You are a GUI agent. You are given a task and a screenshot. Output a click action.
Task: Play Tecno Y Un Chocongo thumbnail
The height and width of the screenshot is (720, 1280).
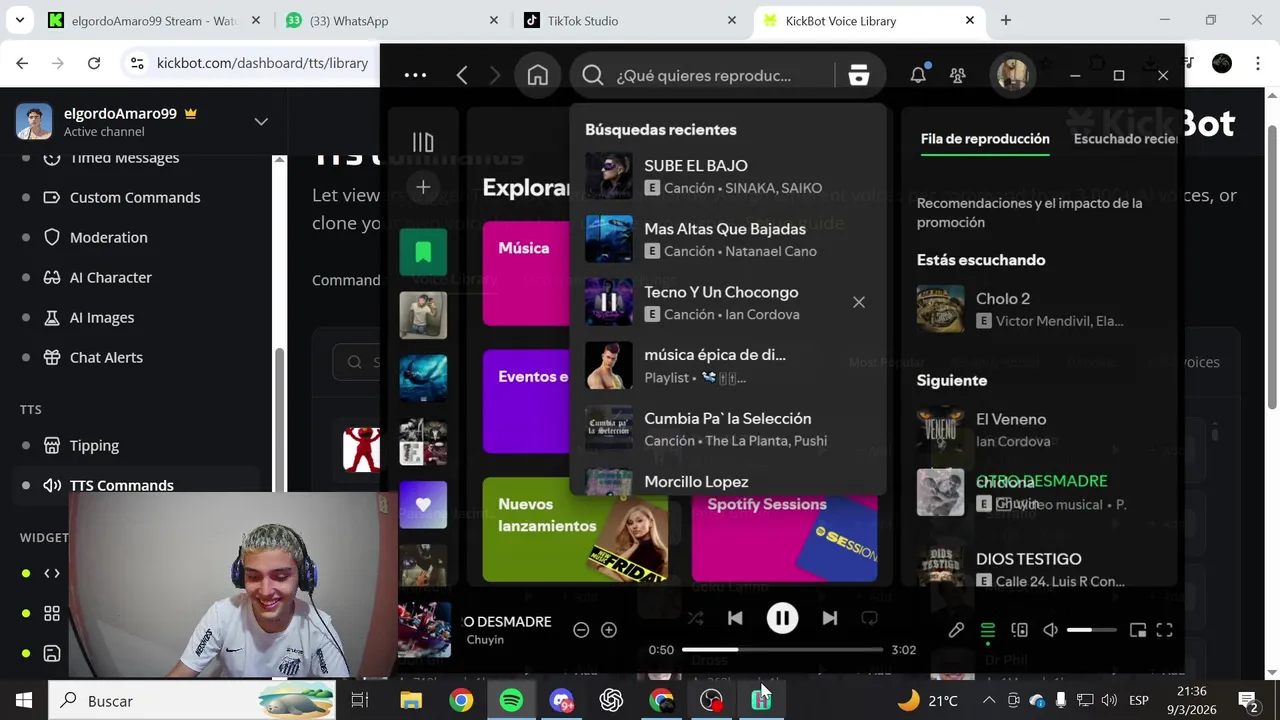[x=609, y=302]
